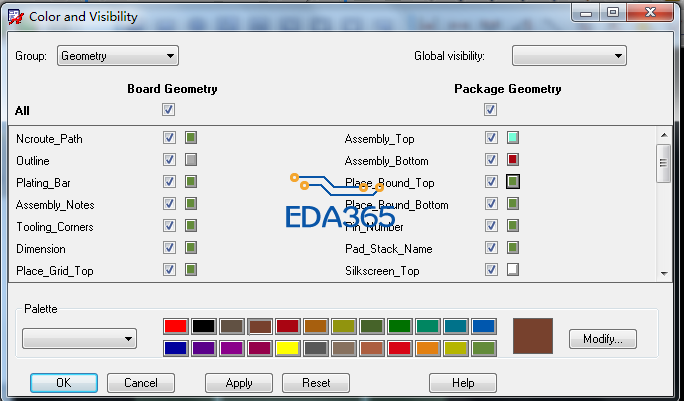This screenshot has height=401, width=684.
Task: Toggle Assembly_Notes visibility checkbox
Action: tap(169, 203)
